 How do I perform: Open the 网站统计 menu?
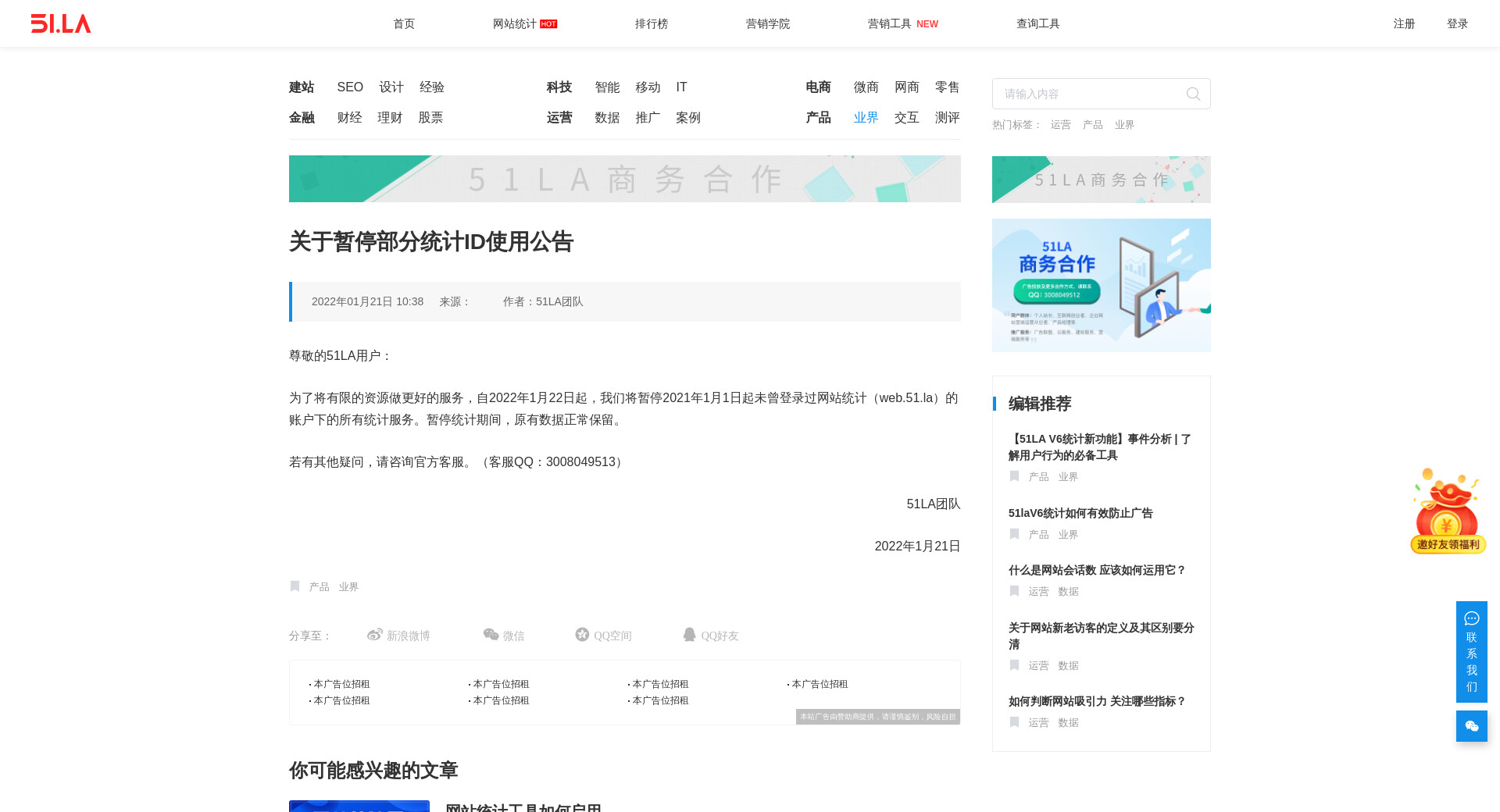(x=515, y=23)
